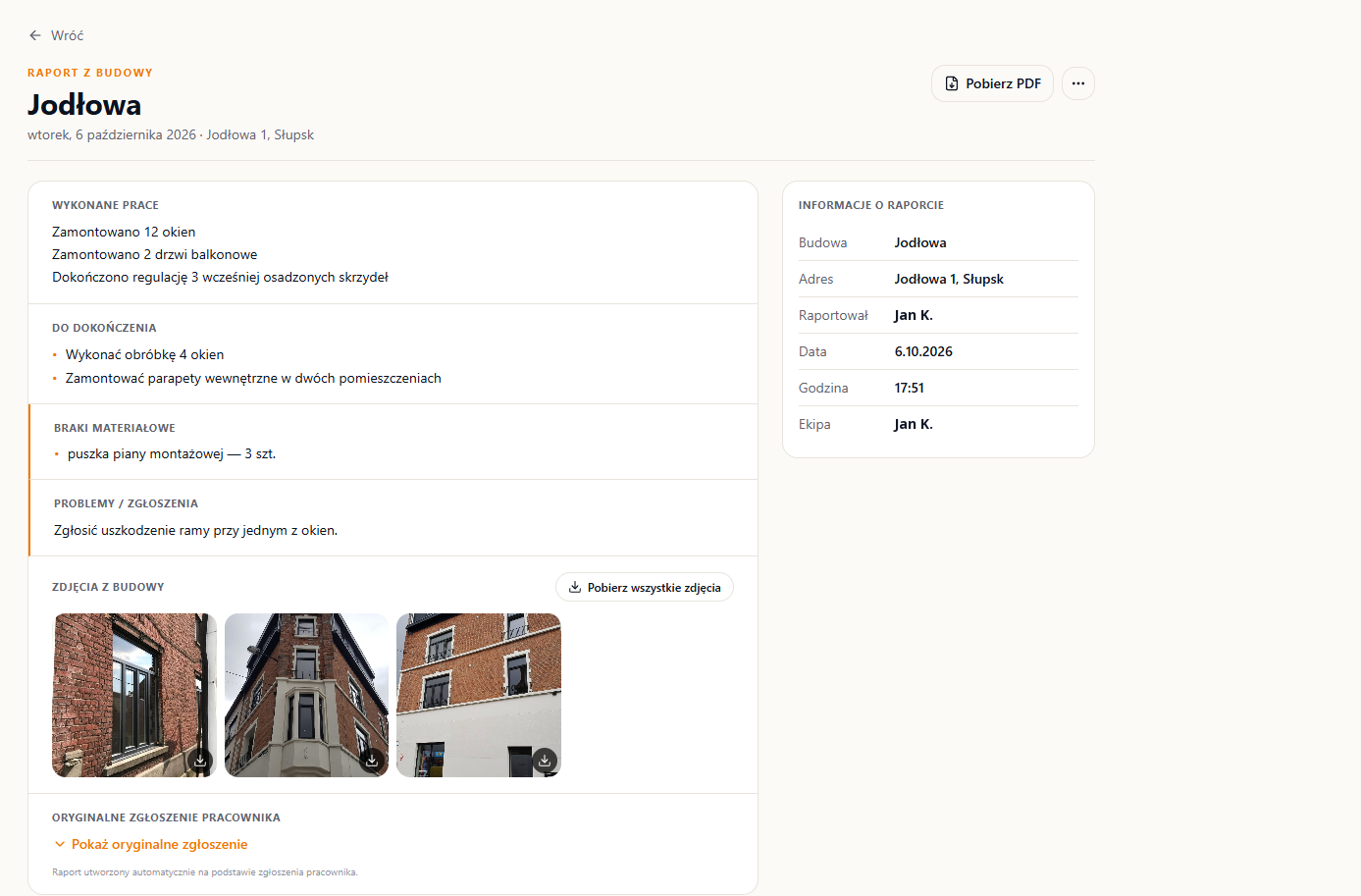1361x896 pixels.
Task: Click the date value '6.10.2026'
Action: pyautogui.click(x=923, y=351)
